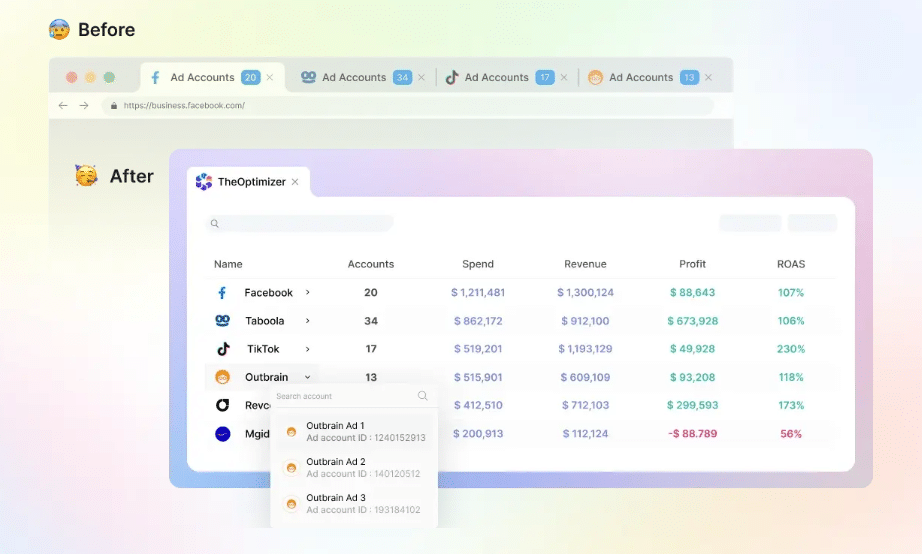Click the magnifier in Search account box

pos(423,396)
